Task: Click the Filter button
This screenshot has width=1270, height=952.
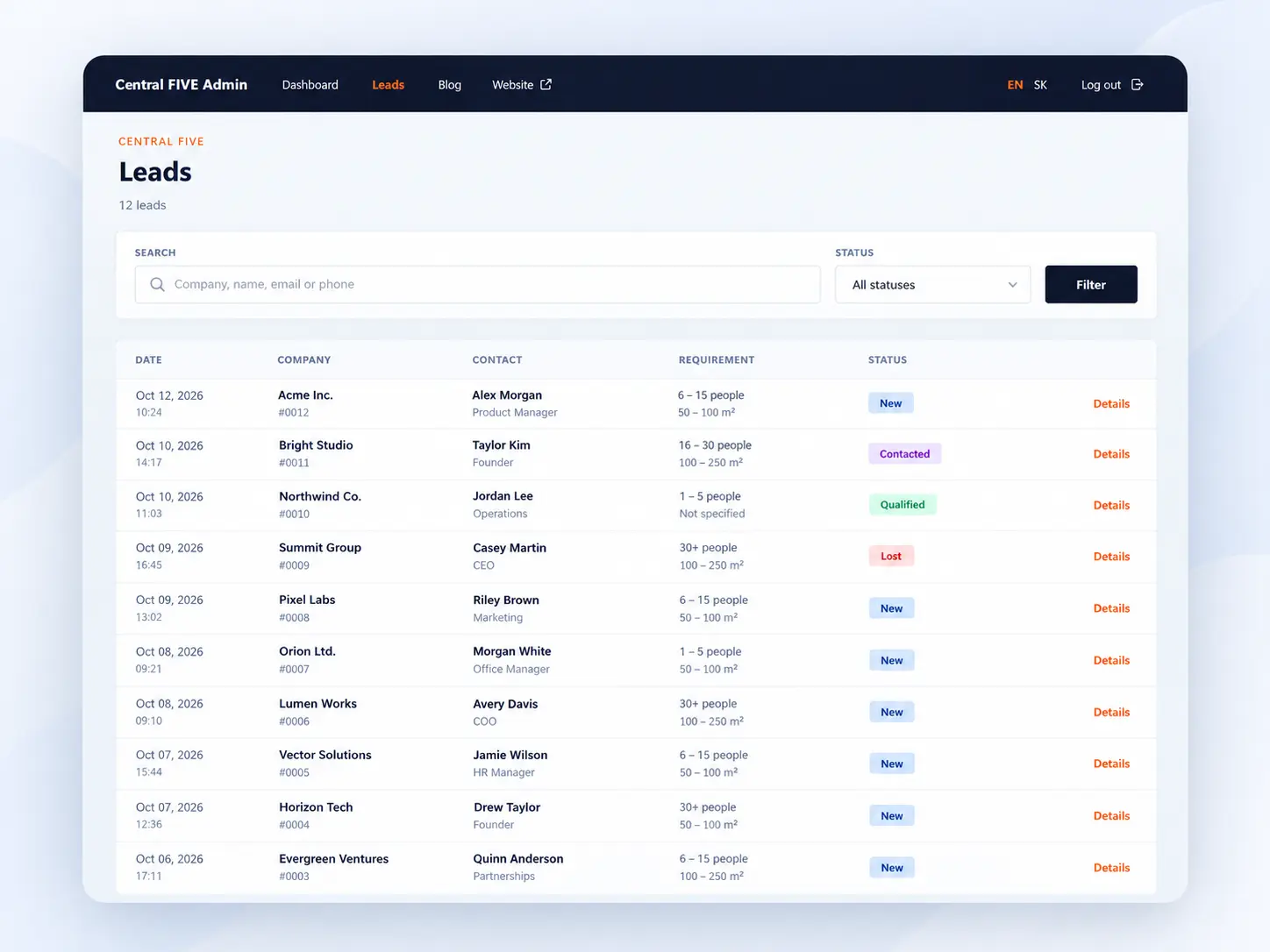Action: pos(1091,284)
